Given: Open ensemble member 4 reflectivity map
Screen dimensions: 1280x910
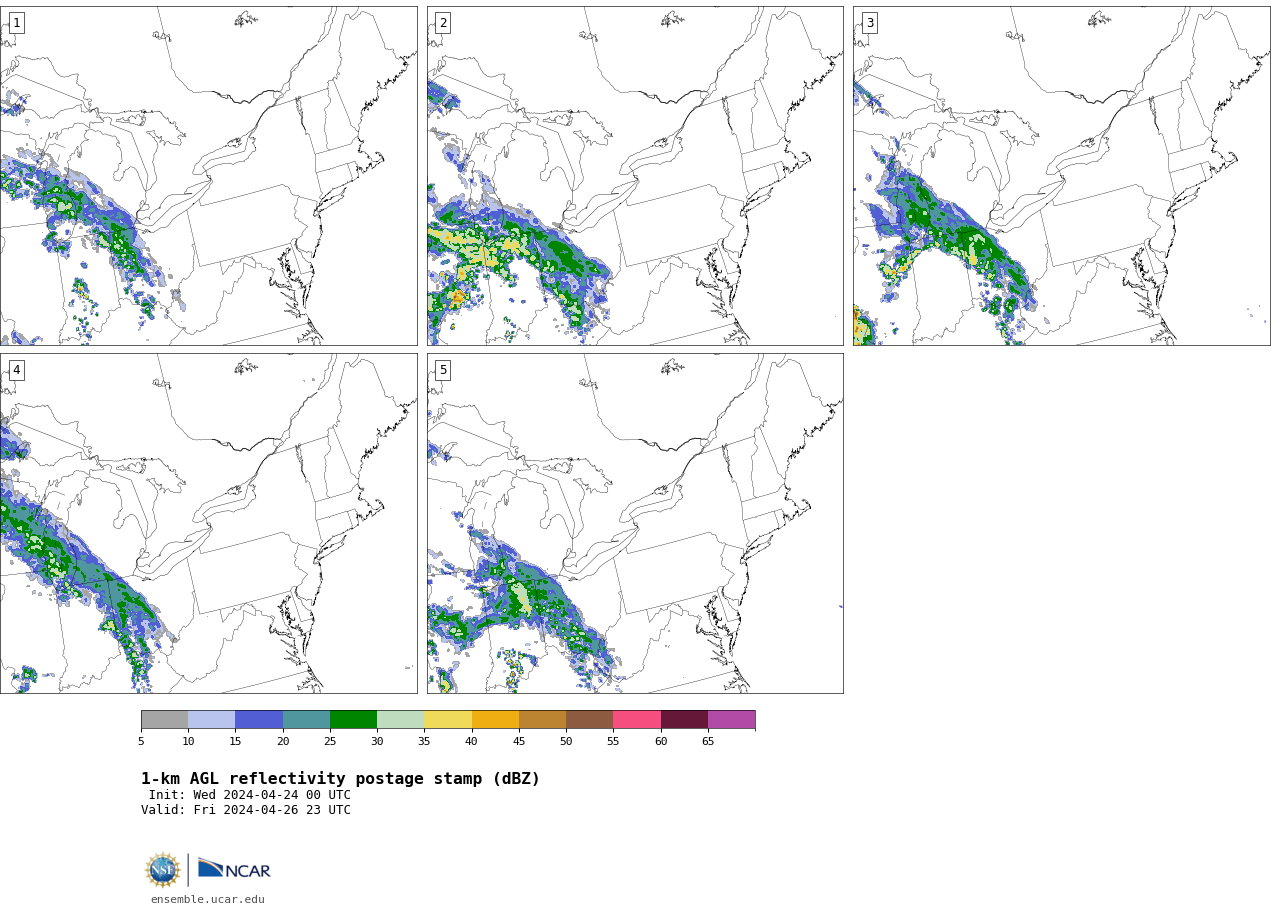Looking at the screenshot, I should (208, 523).
